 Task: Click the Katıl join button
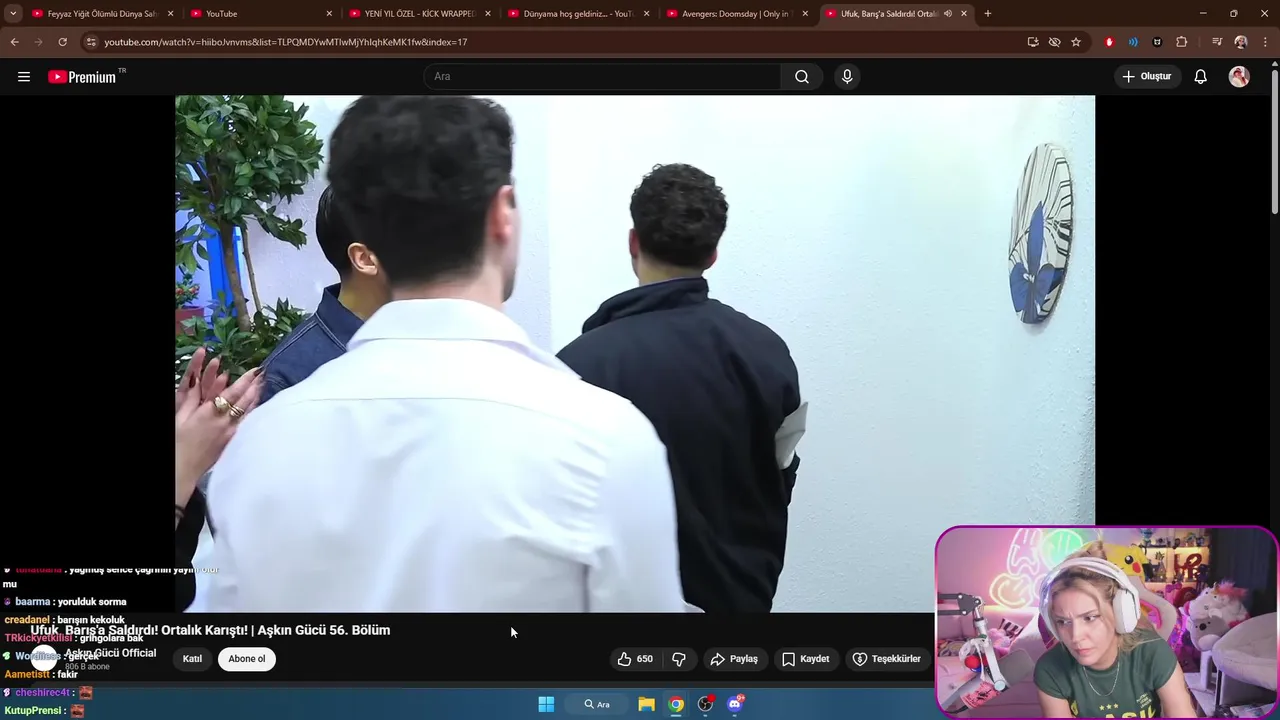coord(192,659)
